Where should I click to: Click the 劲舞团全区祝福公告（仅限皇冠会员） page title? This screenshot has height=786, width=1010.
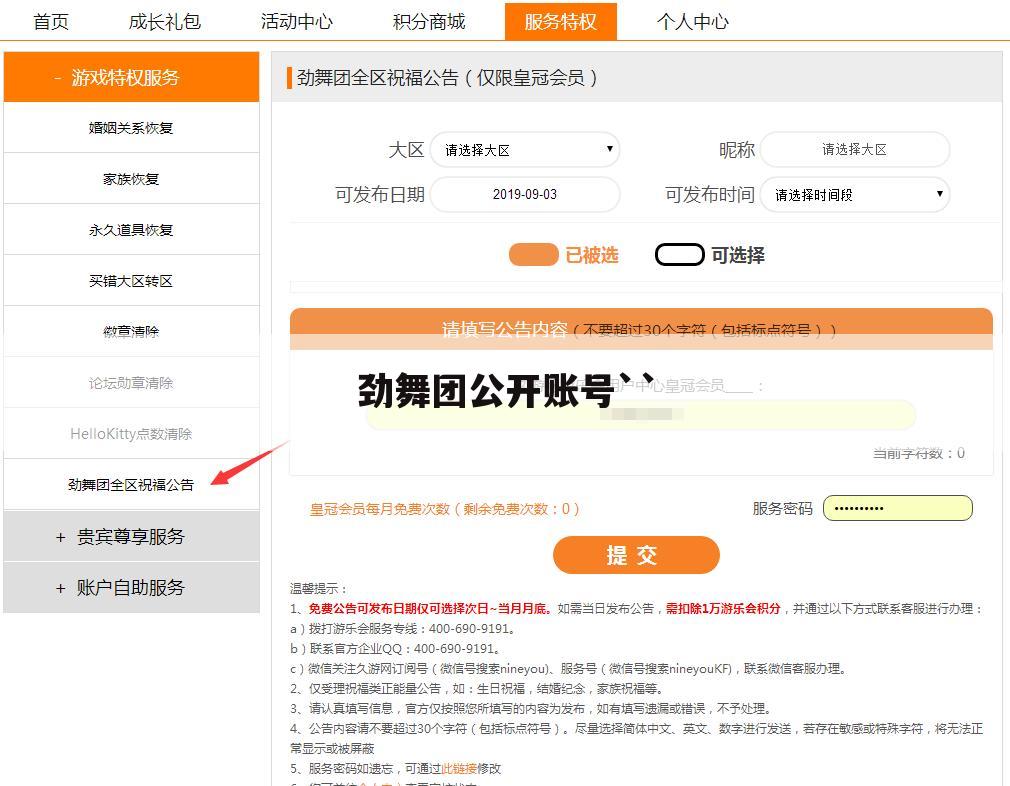point(447,77)
